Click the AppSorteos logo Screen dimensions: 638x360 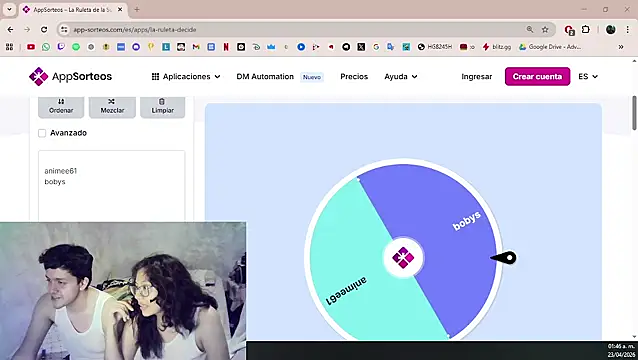click(70, 76)
